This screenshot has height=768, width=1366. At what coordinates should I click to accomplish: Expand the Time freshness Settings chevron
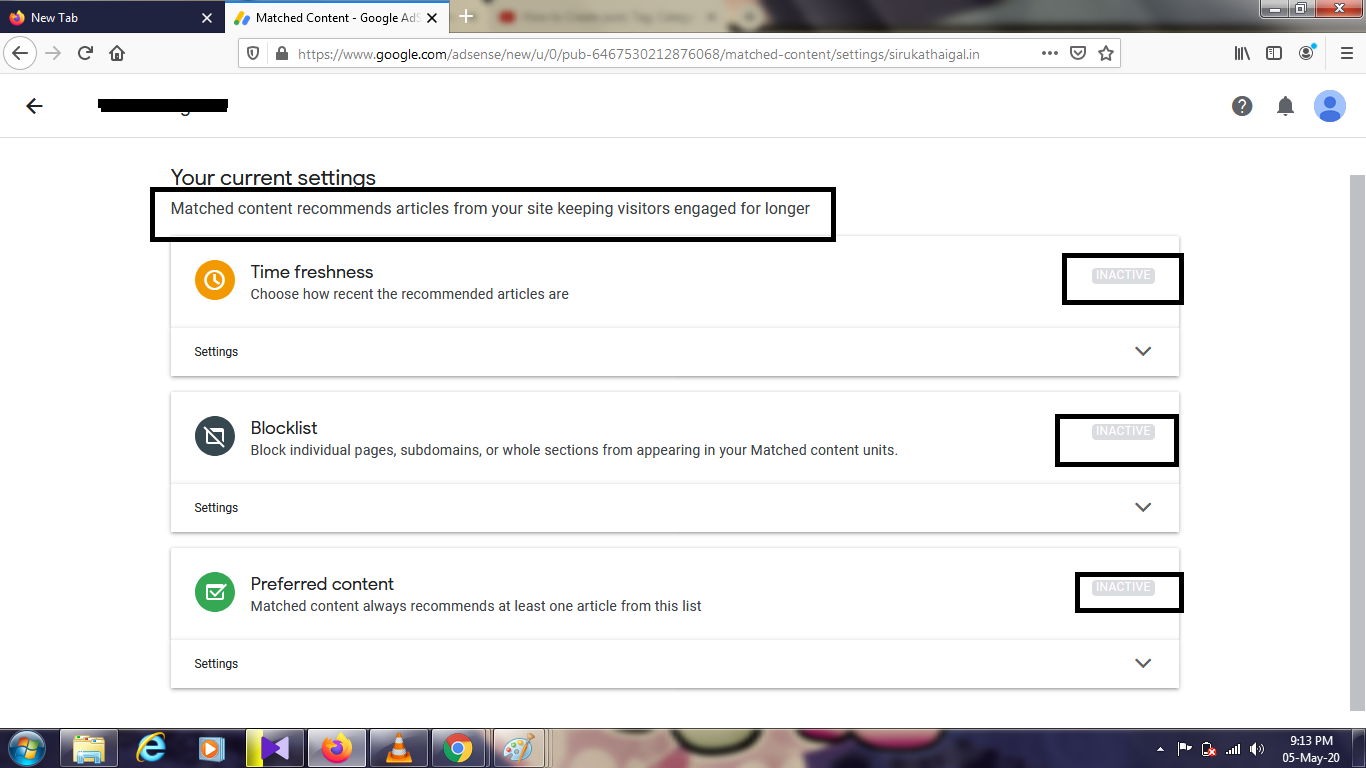1143,351
